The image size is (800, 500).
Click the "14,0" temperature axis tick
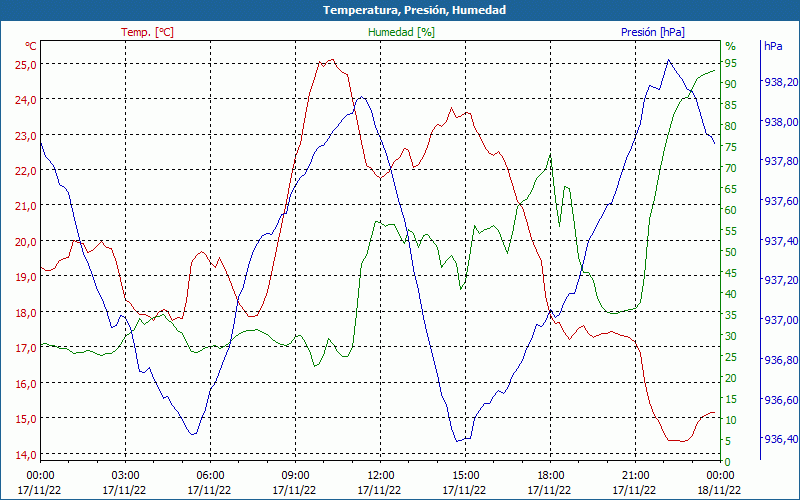click(x=26, y=455)
